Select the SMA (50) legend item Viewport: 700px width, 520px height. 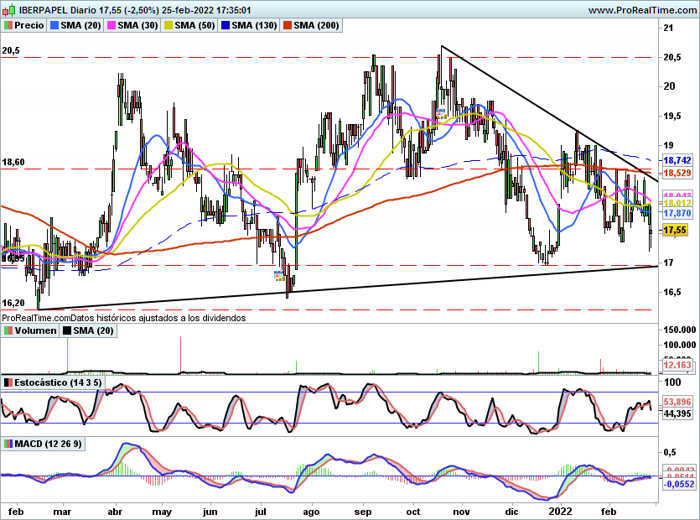(x=190, y=25)
